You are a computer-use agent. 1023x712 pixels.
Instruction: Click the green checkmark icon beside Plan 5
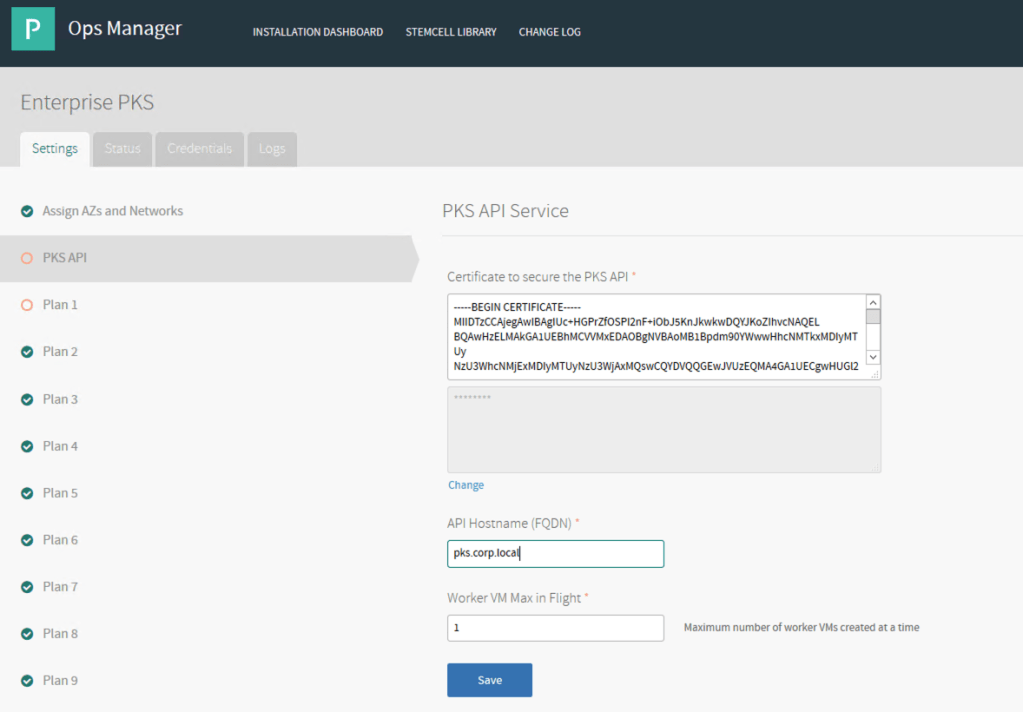pyautogui.click(x=27, y=493)
